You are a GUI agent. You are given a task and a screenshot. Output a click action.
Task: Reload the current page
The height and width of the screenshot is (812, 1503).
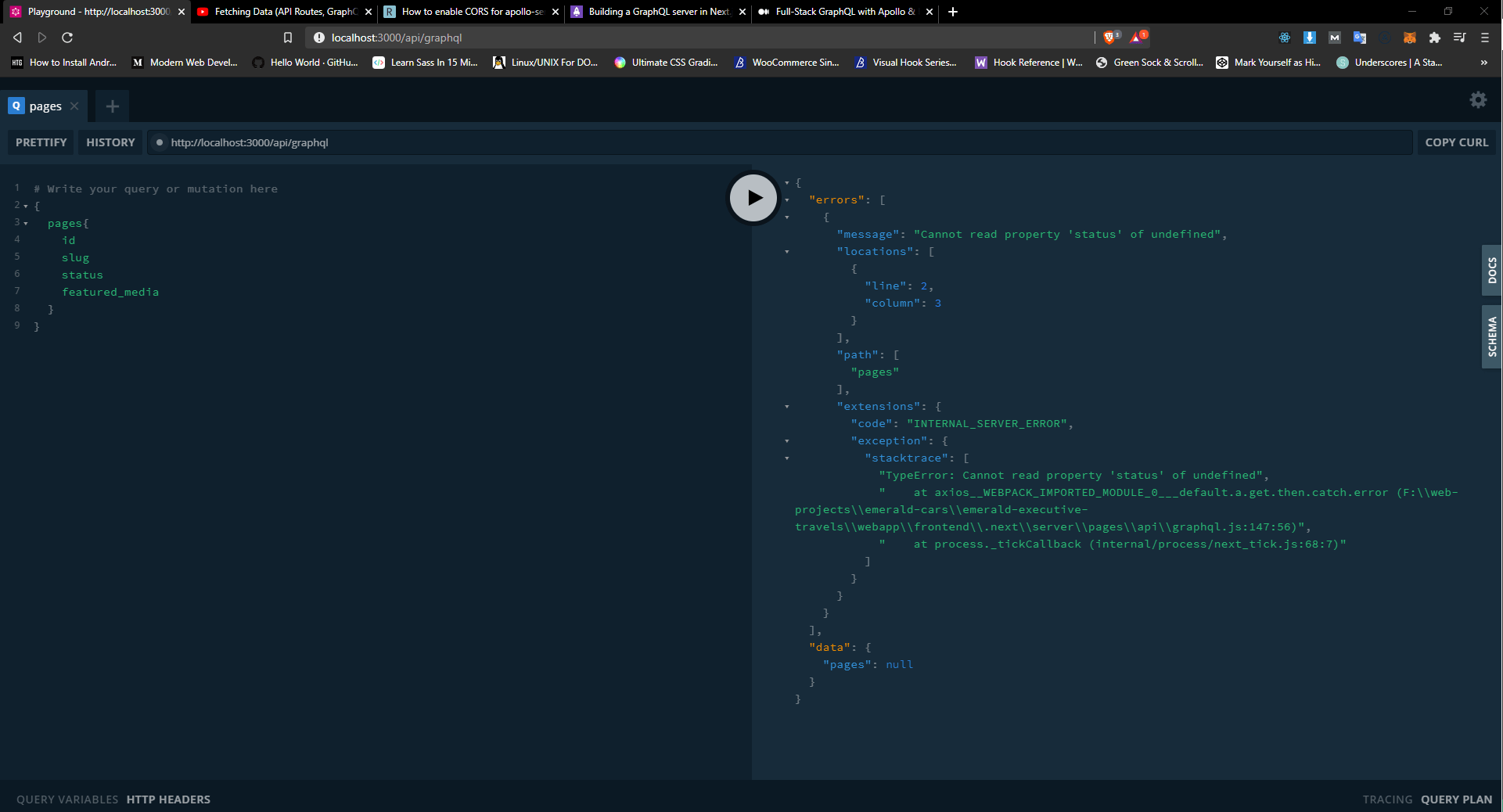(x=67, y=38)
